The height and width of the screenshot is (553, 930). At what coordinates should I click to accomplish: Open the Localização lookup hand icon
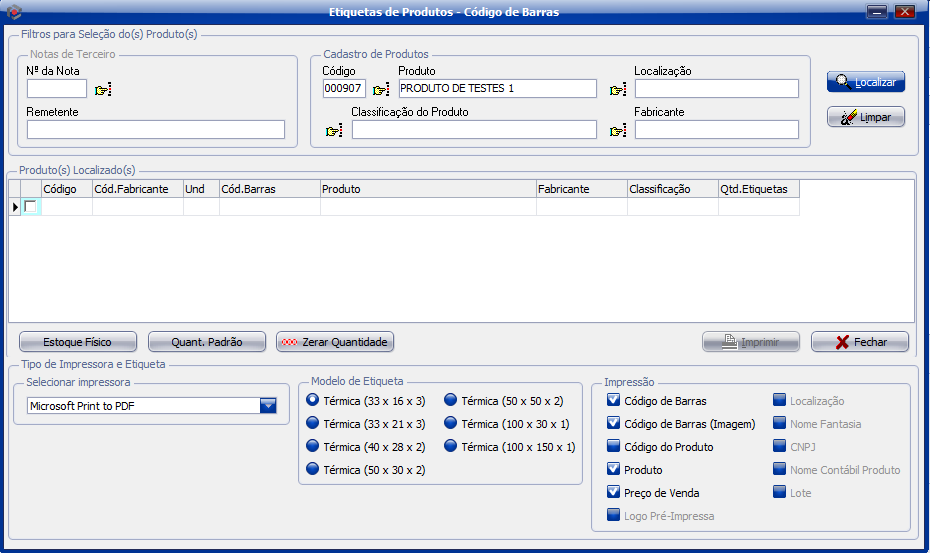click(x=618, y=90)
